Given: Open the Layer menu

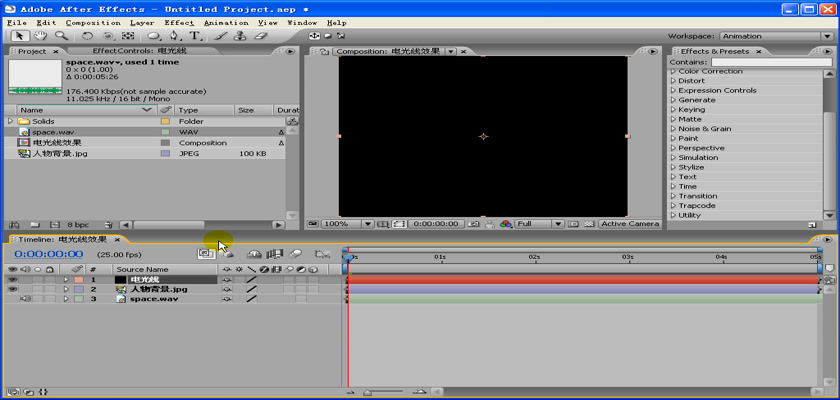Looking at the screenshot, I should click(142, 22).
